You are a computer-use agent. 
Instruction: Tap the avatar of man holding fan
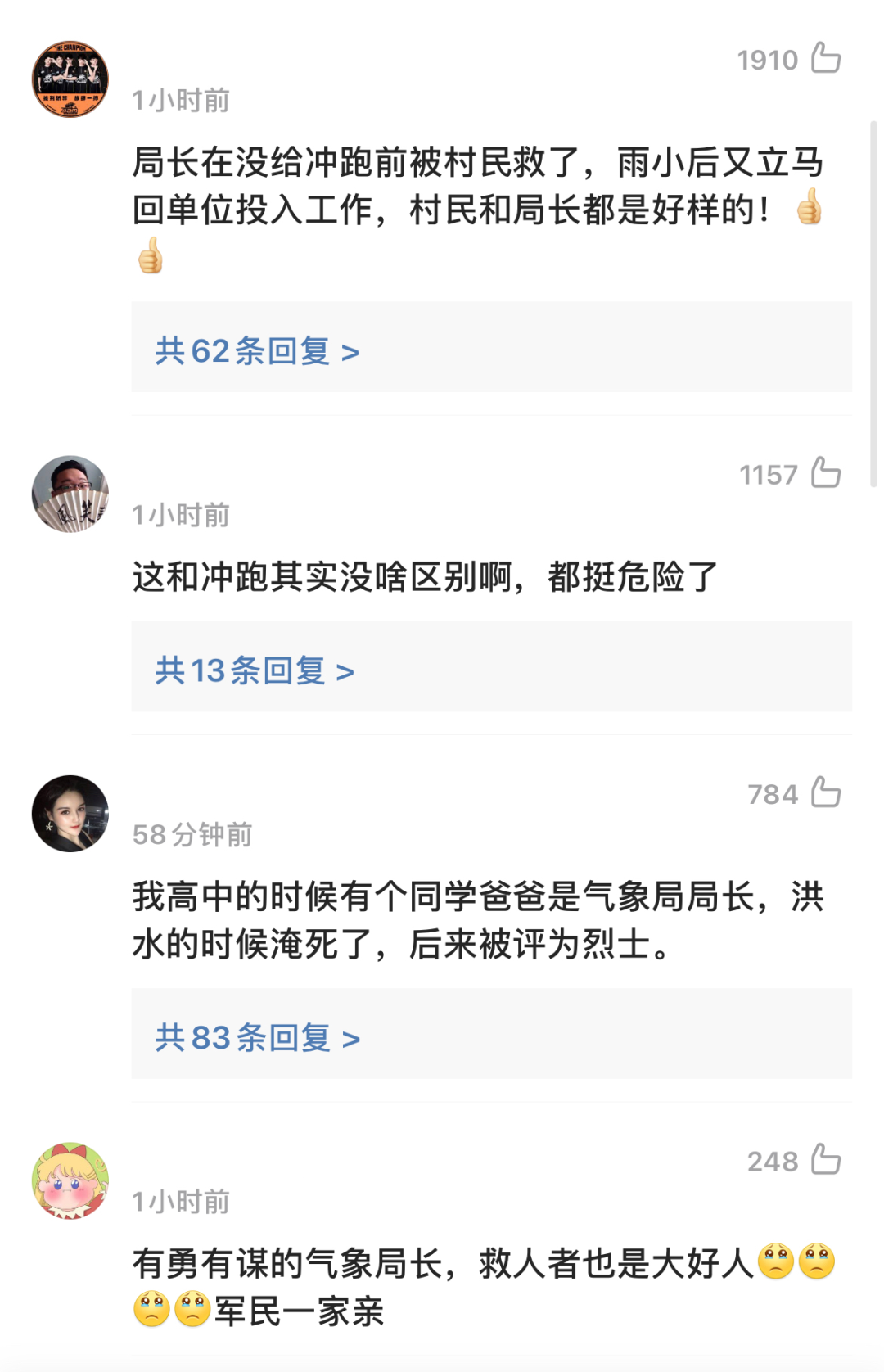(x=70, y=494)
